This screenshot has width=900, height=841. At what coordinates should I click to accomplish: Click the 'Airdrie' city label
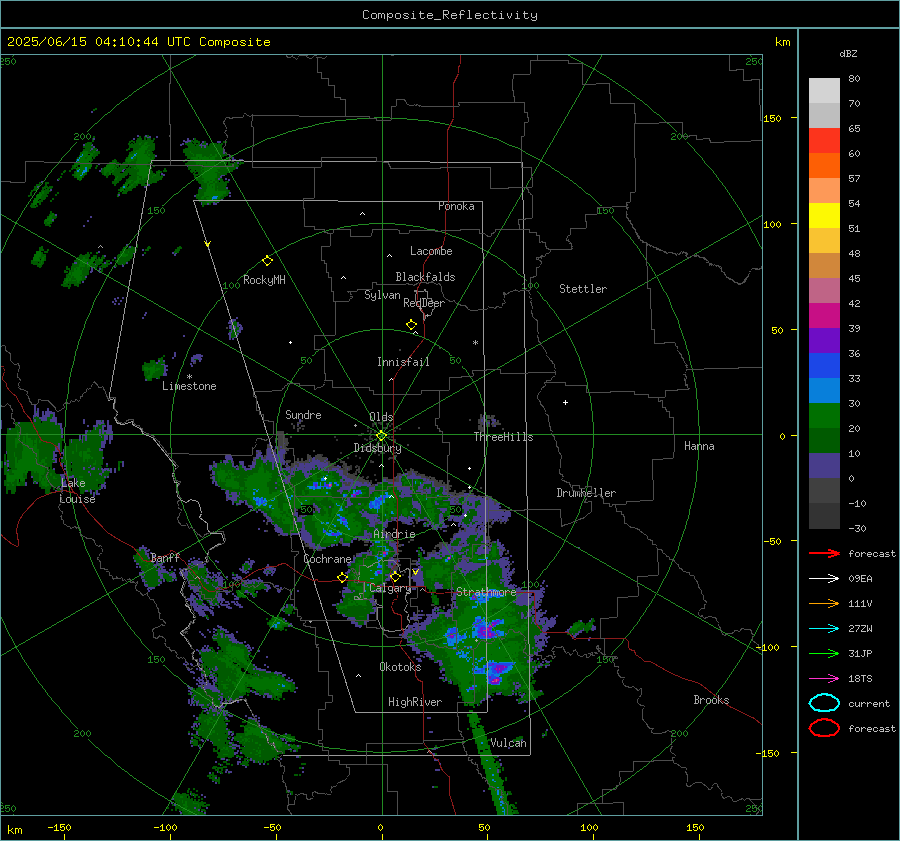point(394,534)
